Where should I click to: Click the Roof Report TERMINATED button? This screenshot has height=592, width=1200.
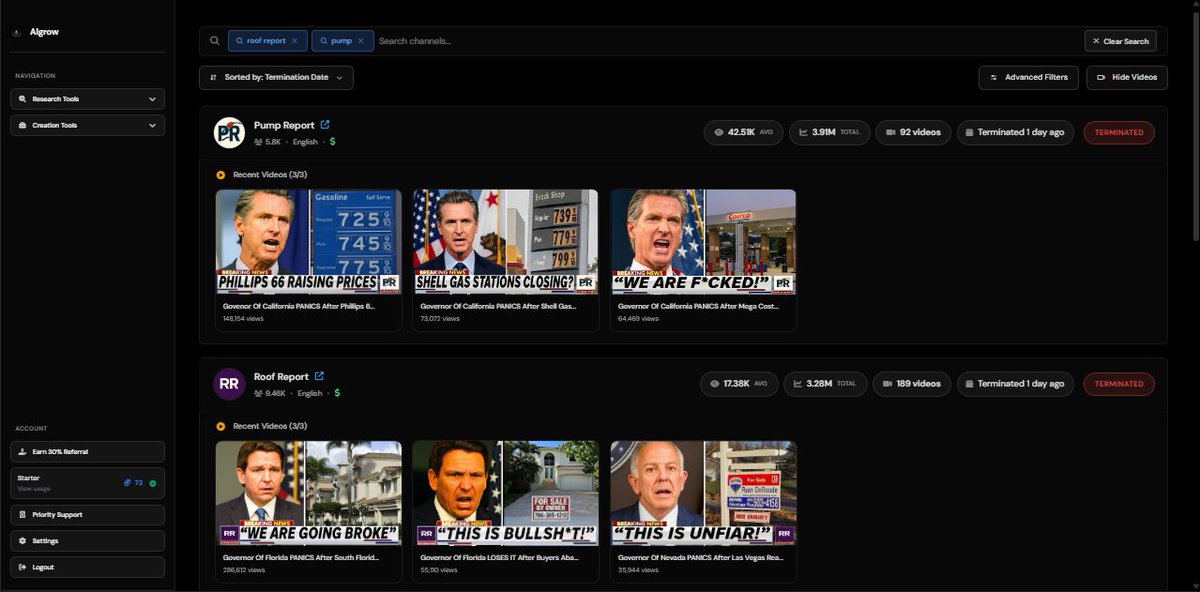pyautogui.click(x=1119, y=384)
